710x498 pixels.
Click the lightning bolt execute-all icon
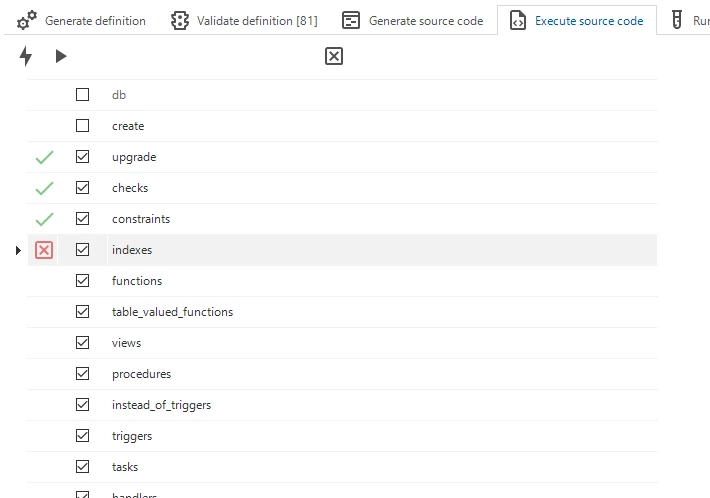(x=26, y=57)
